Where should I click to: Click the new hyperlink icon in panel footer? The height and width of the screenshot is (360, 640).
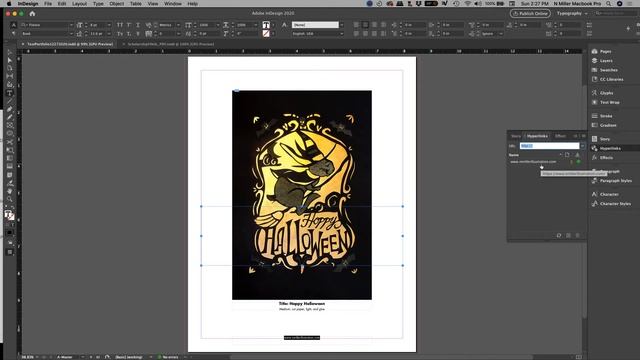coord(568,236)
